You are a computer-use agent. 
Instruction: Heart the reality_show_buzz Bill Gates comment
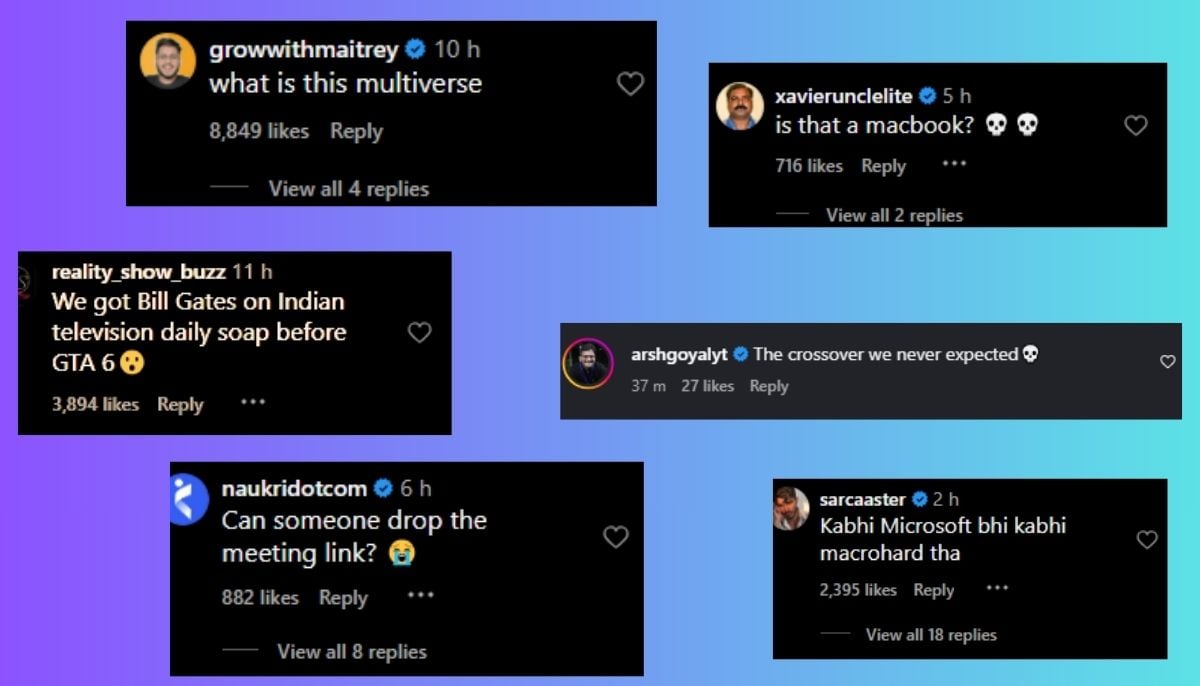click(420, 332)
